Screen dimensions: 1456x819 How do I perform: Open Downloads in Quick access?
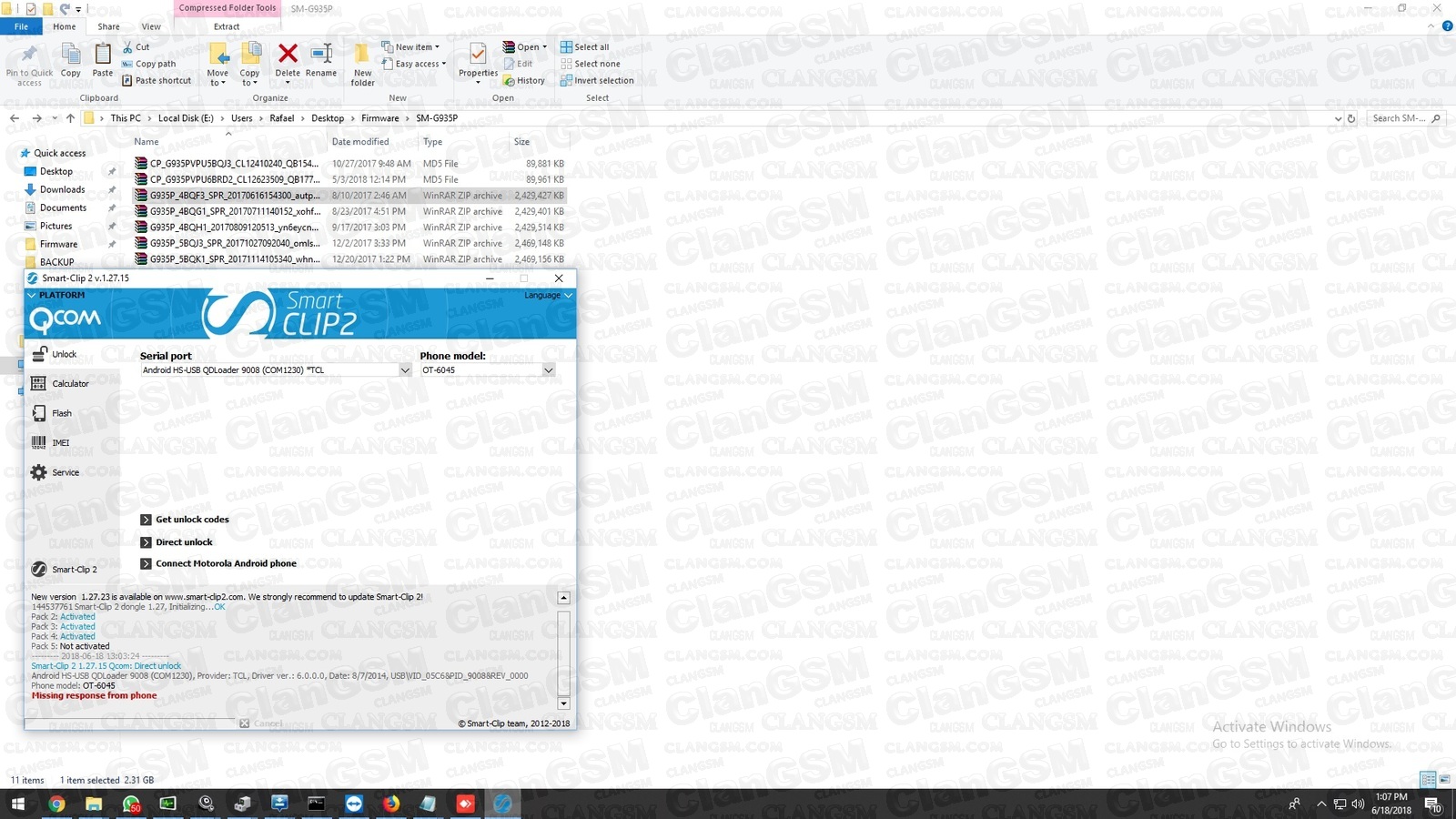(x=61, y=189)
